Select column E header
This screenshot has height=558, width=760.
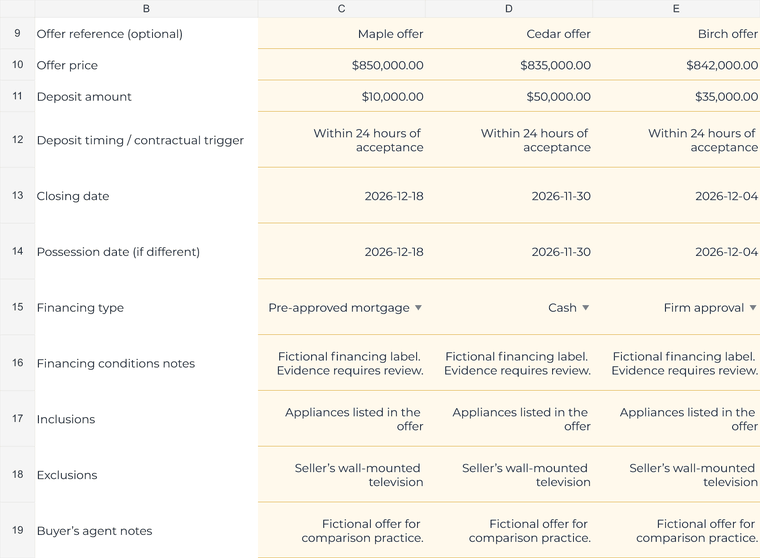(676, 9)
